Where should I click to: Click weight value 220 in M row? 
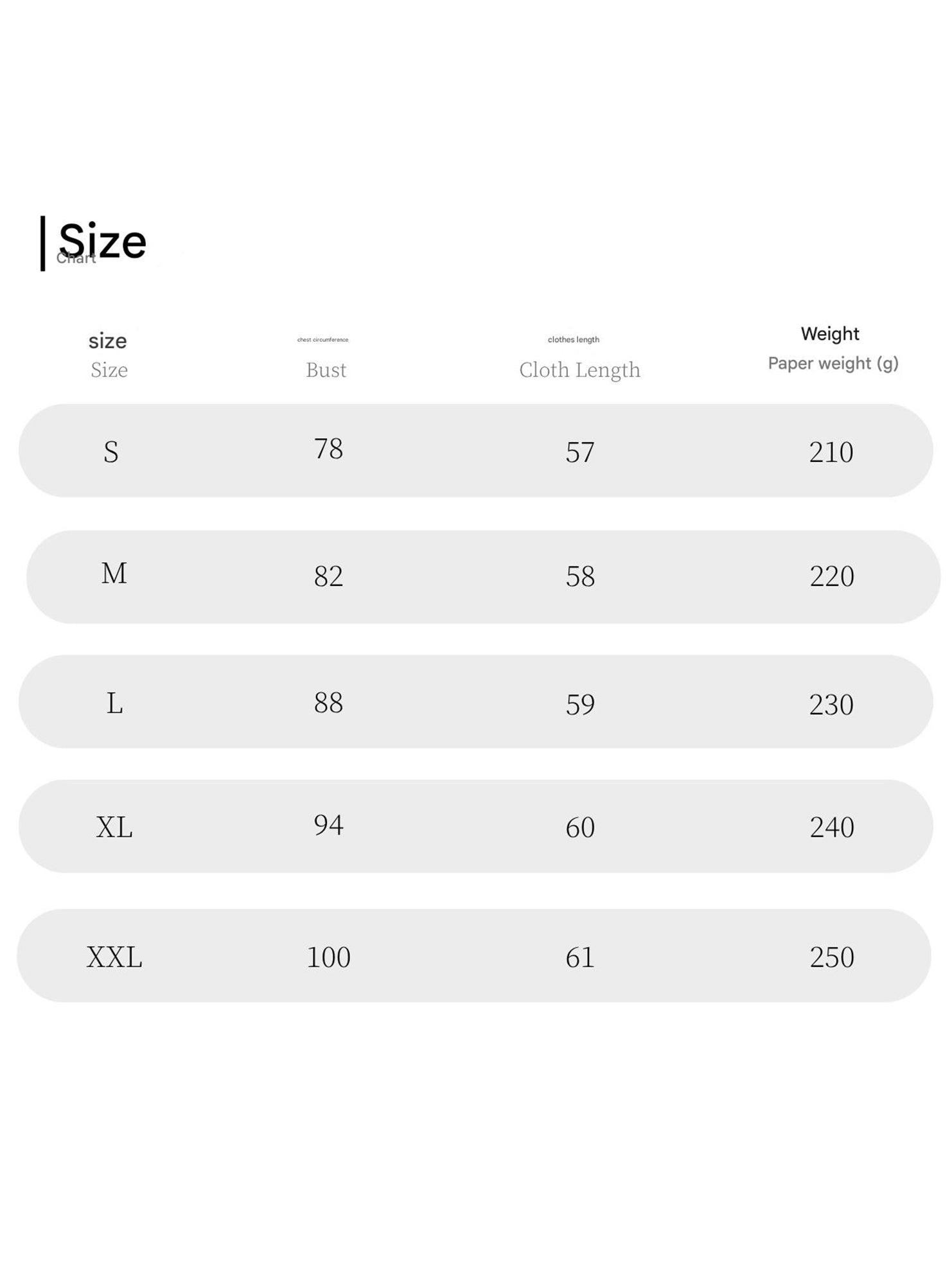[x=832, y=576]
